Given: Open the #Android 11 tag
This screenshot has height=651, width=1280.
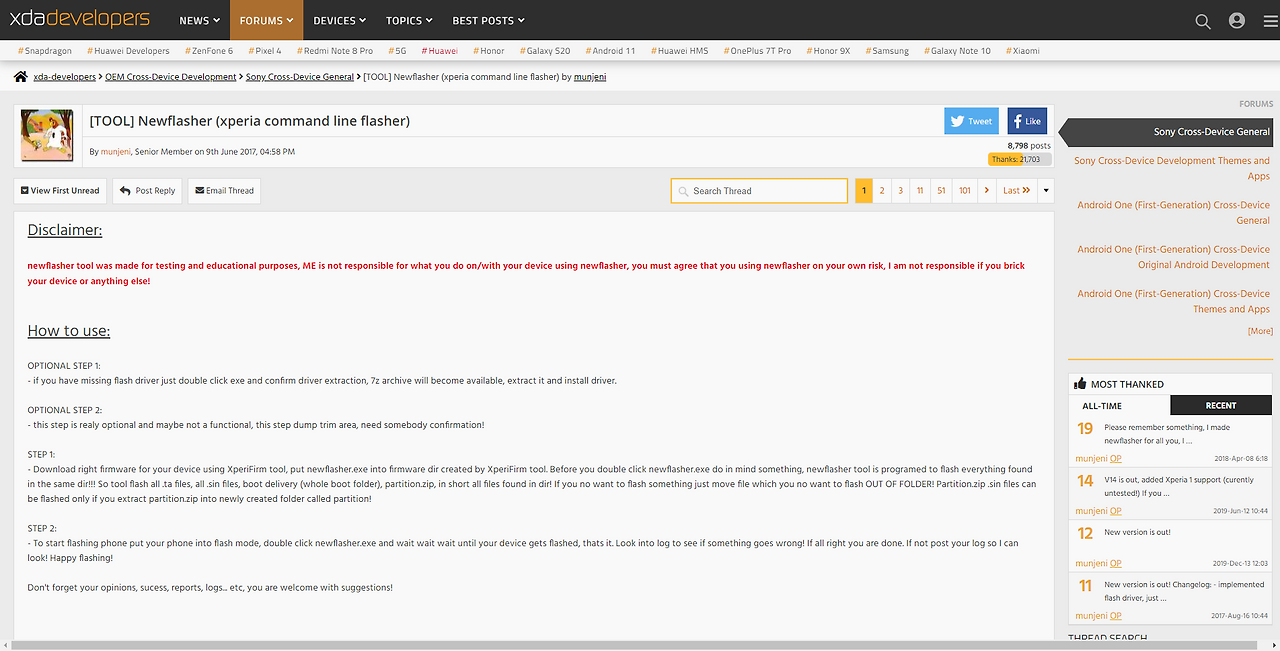Looking at the screenshot, I should coord(611,51).
